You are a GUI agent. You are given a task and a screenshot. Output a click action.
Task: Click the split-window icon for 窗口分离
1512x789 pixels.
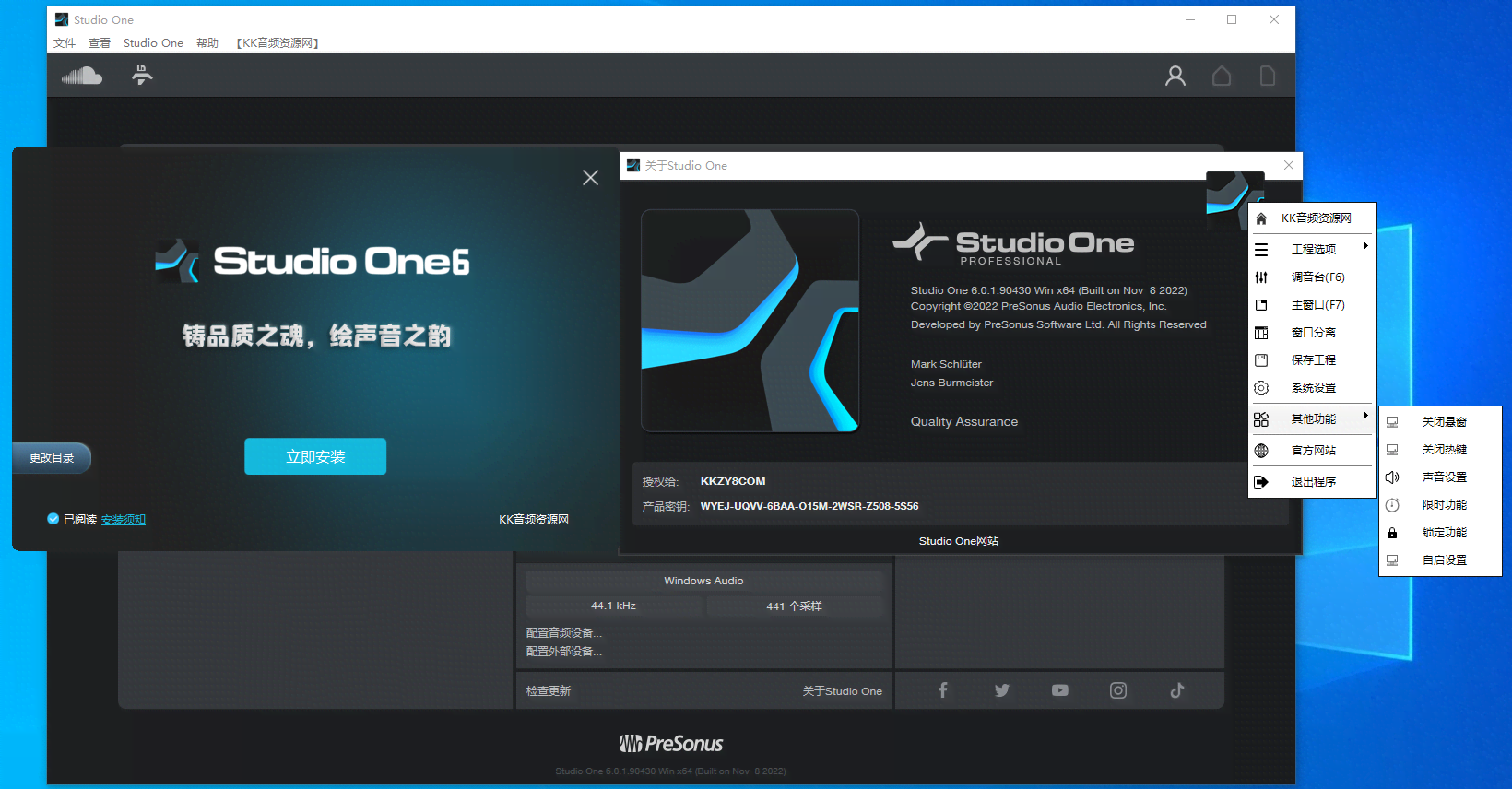[1261, 333]
